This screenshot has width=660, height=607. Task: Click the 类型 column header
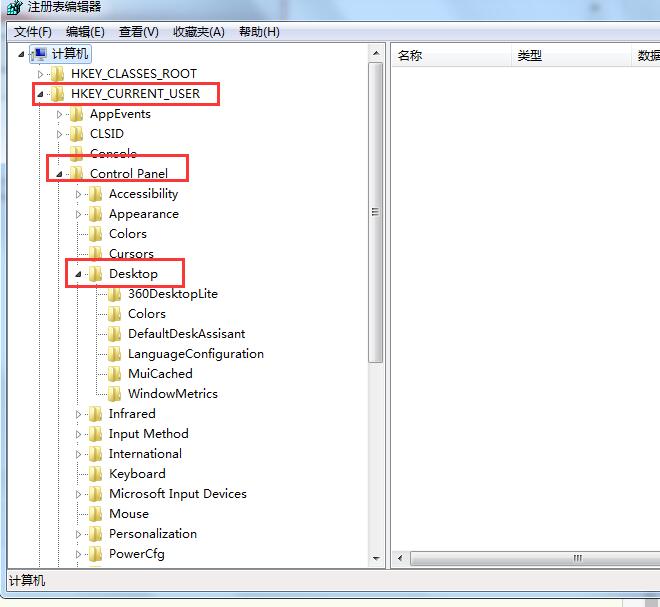click(x=571, y=56)
